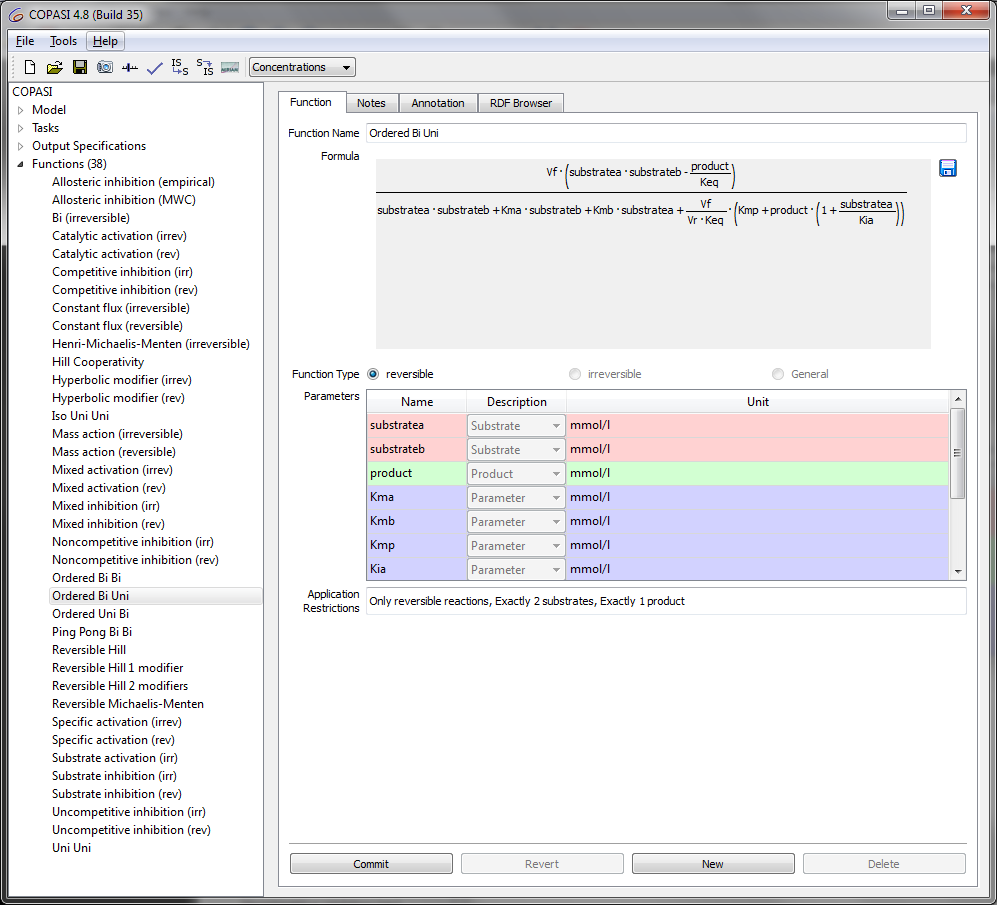Select the reversible function type radio button

point(374,374)
